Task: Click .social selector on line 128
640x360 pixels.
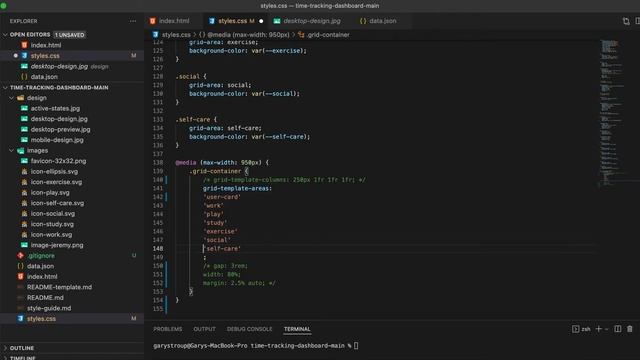Action: click(187, 77)
